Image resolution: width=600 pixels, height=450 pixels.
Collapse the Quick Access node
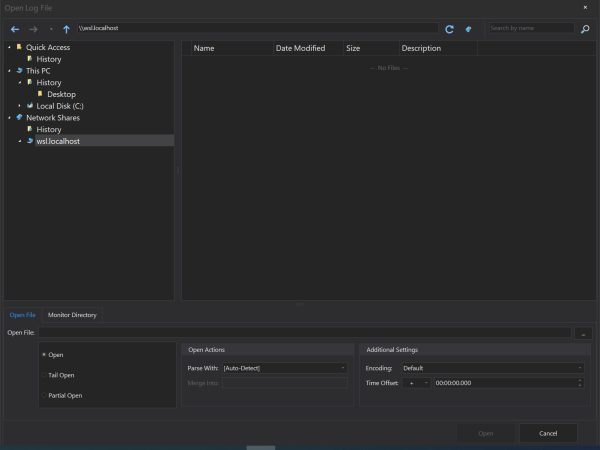[x=10, y=47]
